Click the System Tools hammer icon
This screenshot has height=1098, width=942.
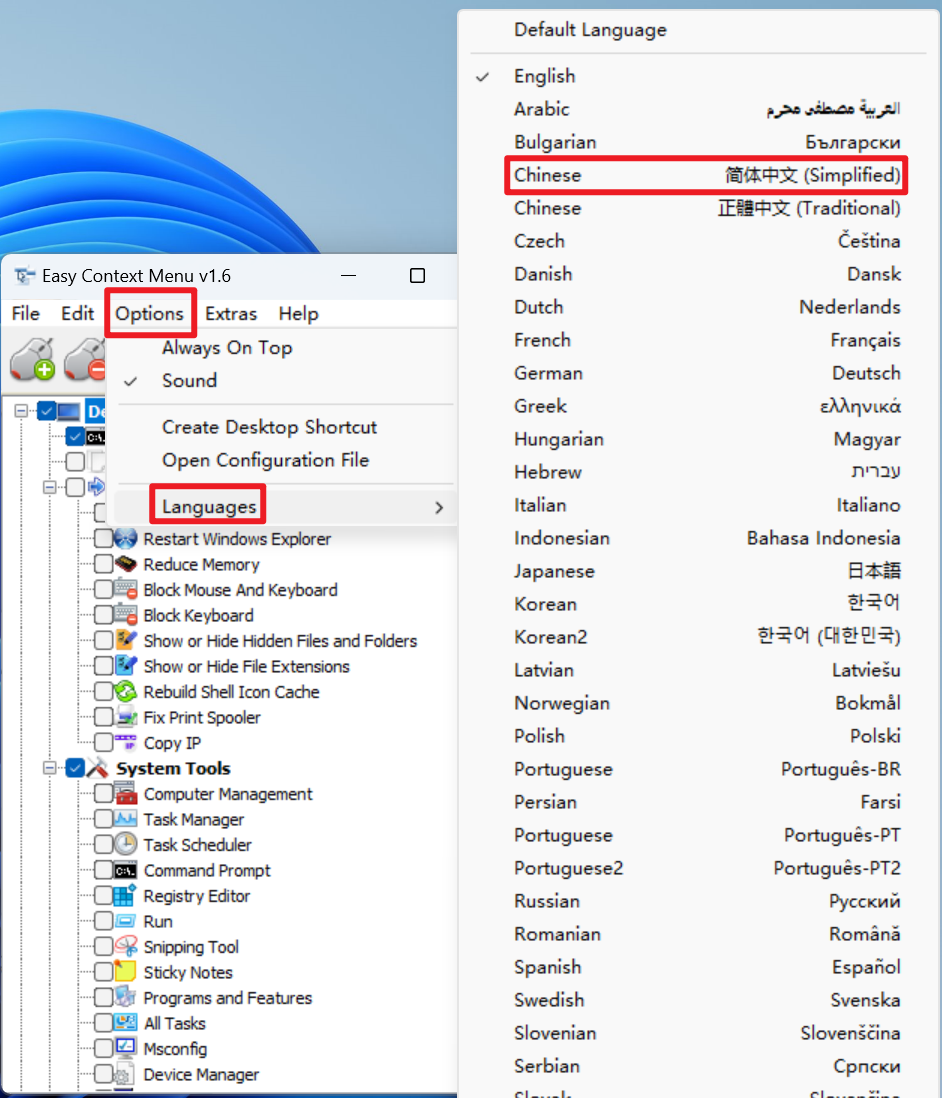[x=98, y=768]
